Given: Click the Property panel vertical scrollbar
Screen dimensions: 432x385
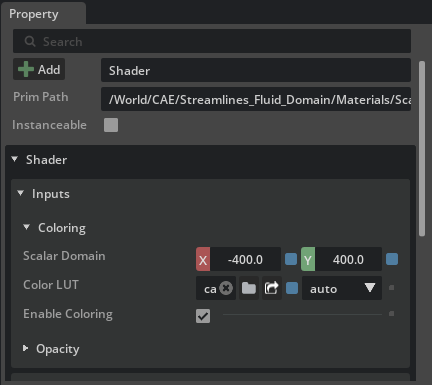Looking at the screenshot, I should pos(422,148).
